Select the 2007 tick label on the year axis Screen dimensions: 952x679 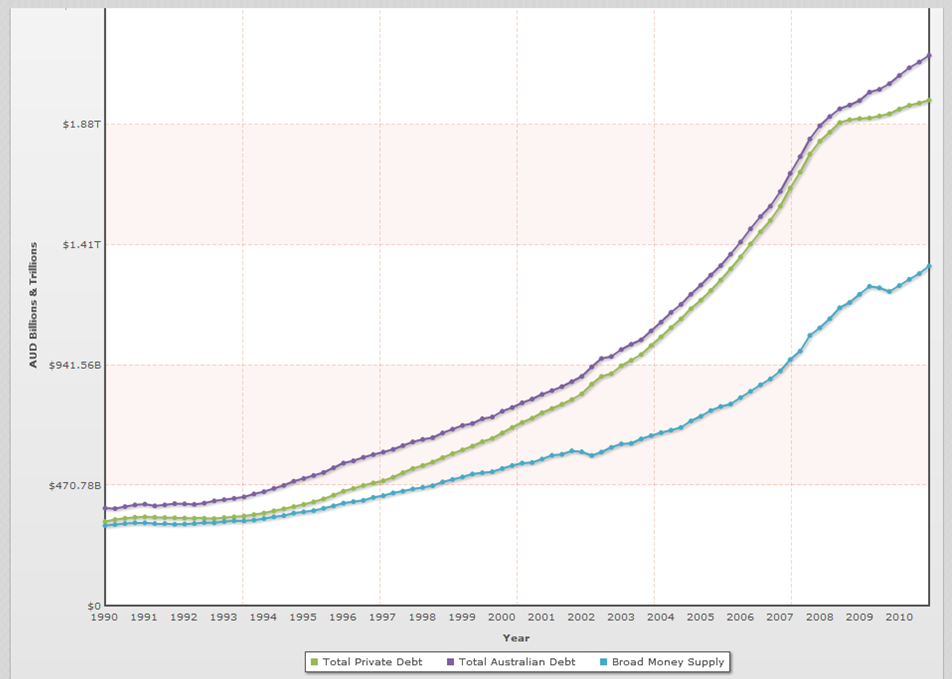[778, 618]
